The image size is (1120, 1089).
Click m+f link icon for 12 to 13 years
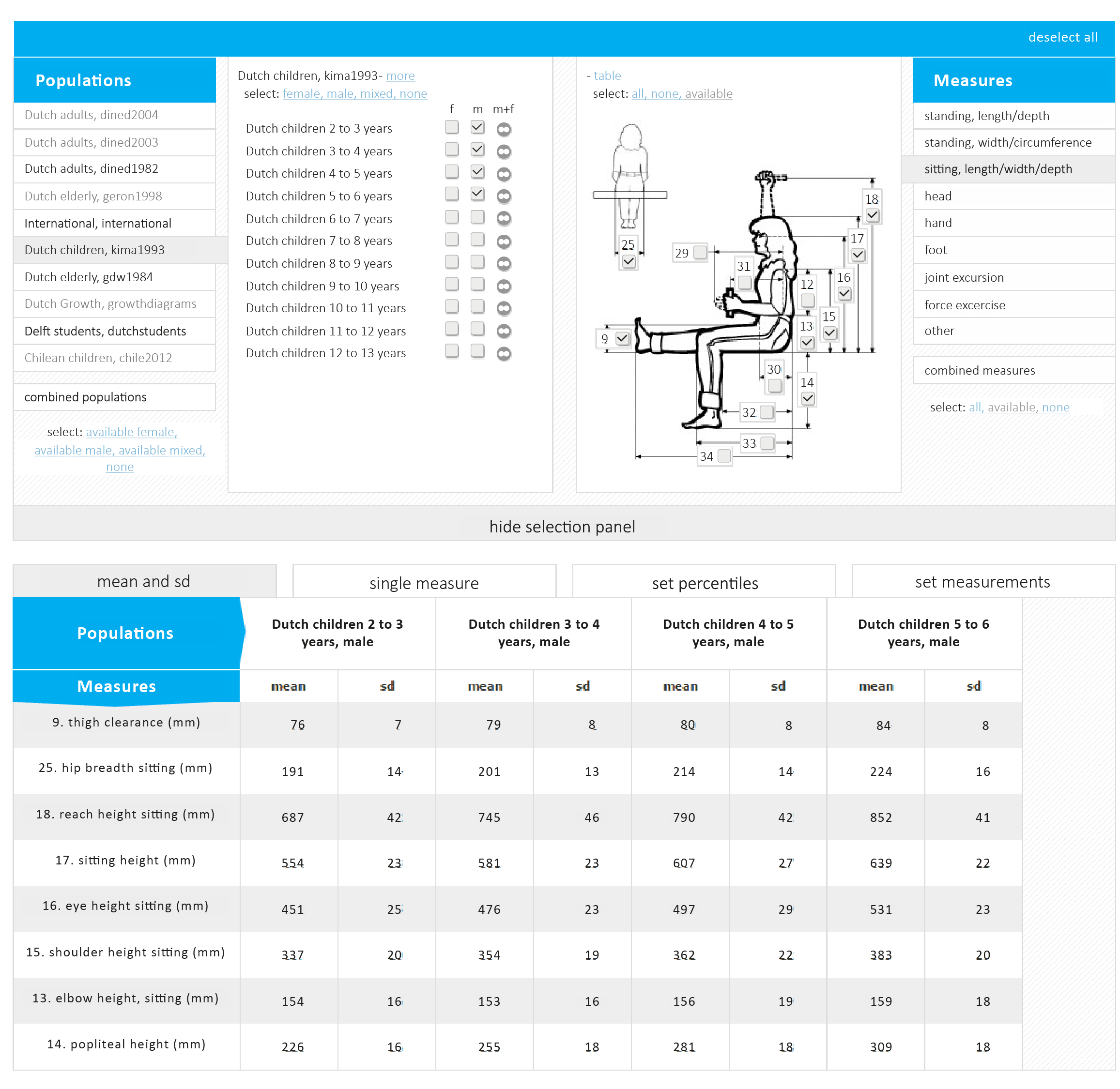(x=503, y=353)
